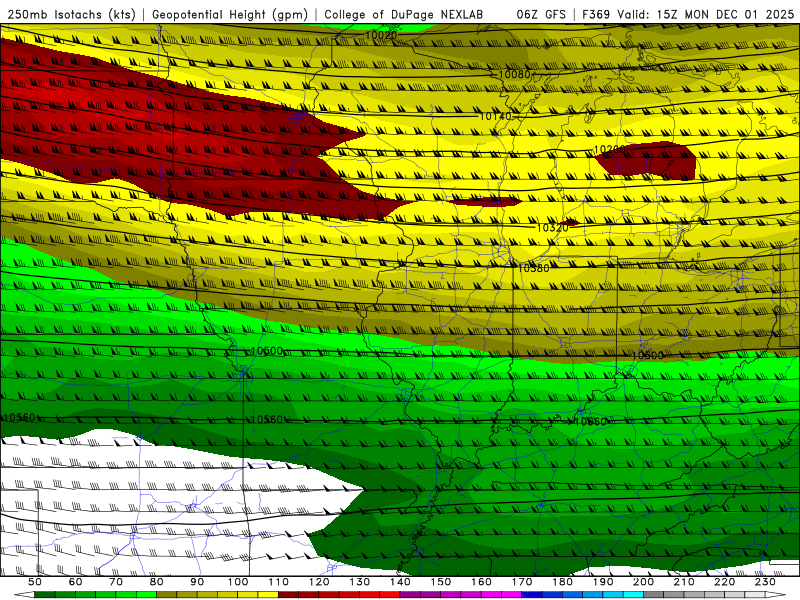Click the leftmost 10560 label at map edge
The image size is (800, 600).
19,417
